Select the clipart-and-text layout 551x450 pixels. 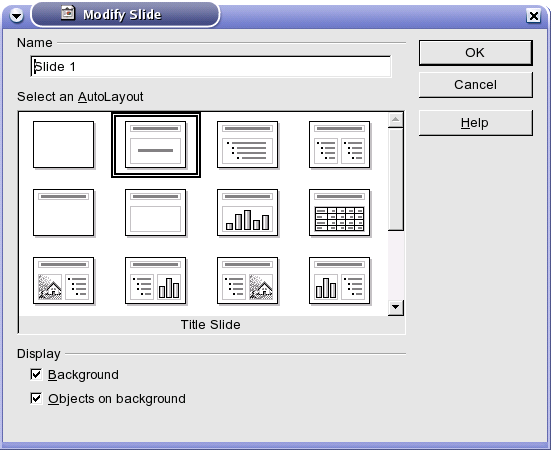[64, 281]
